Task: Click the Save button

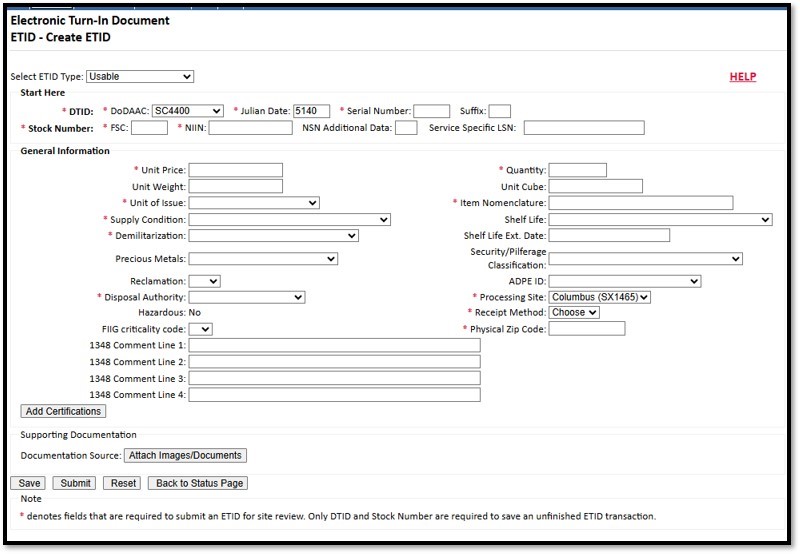Action: (x=30, y=483)
